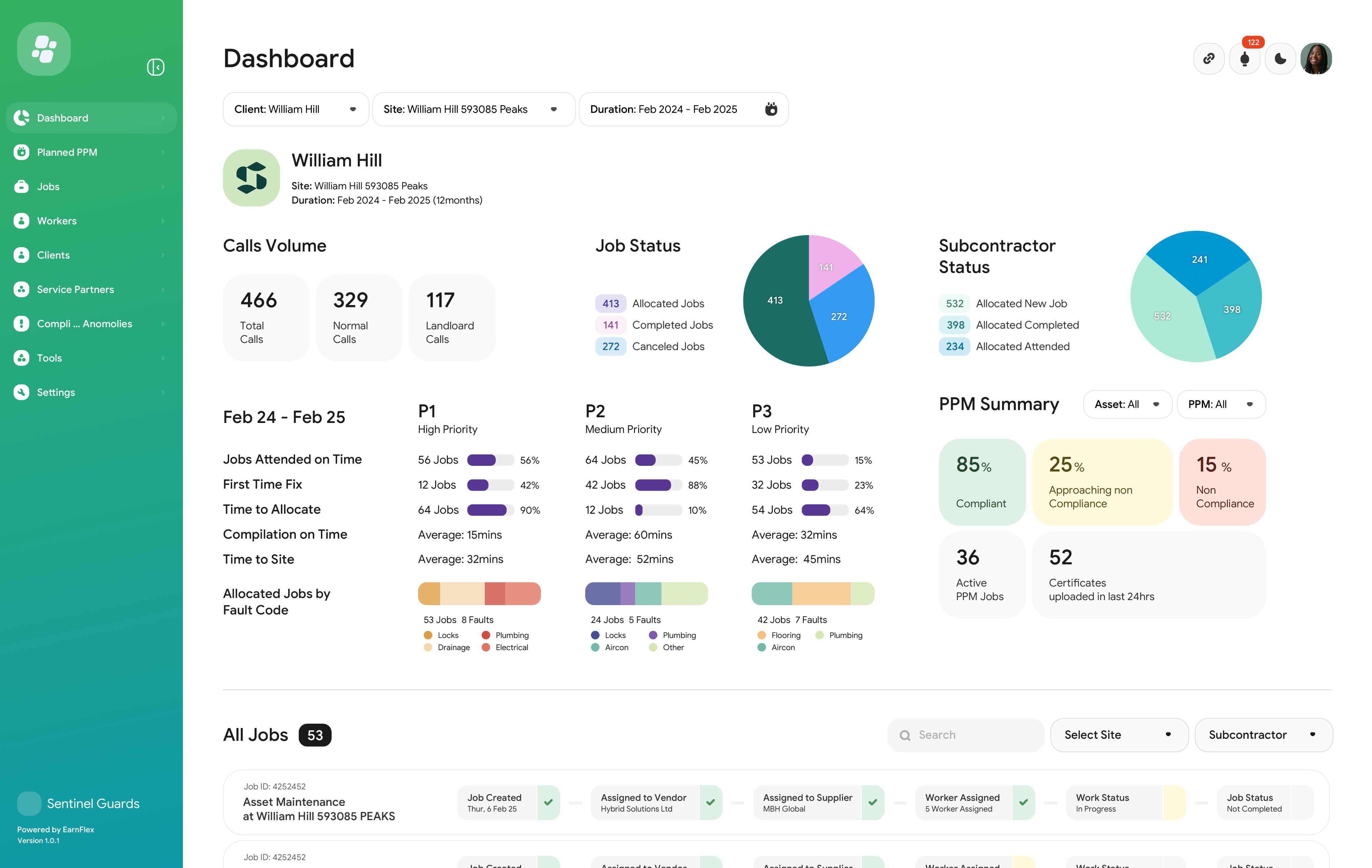Click the Dashboard sidebar icon

[22, 118]
